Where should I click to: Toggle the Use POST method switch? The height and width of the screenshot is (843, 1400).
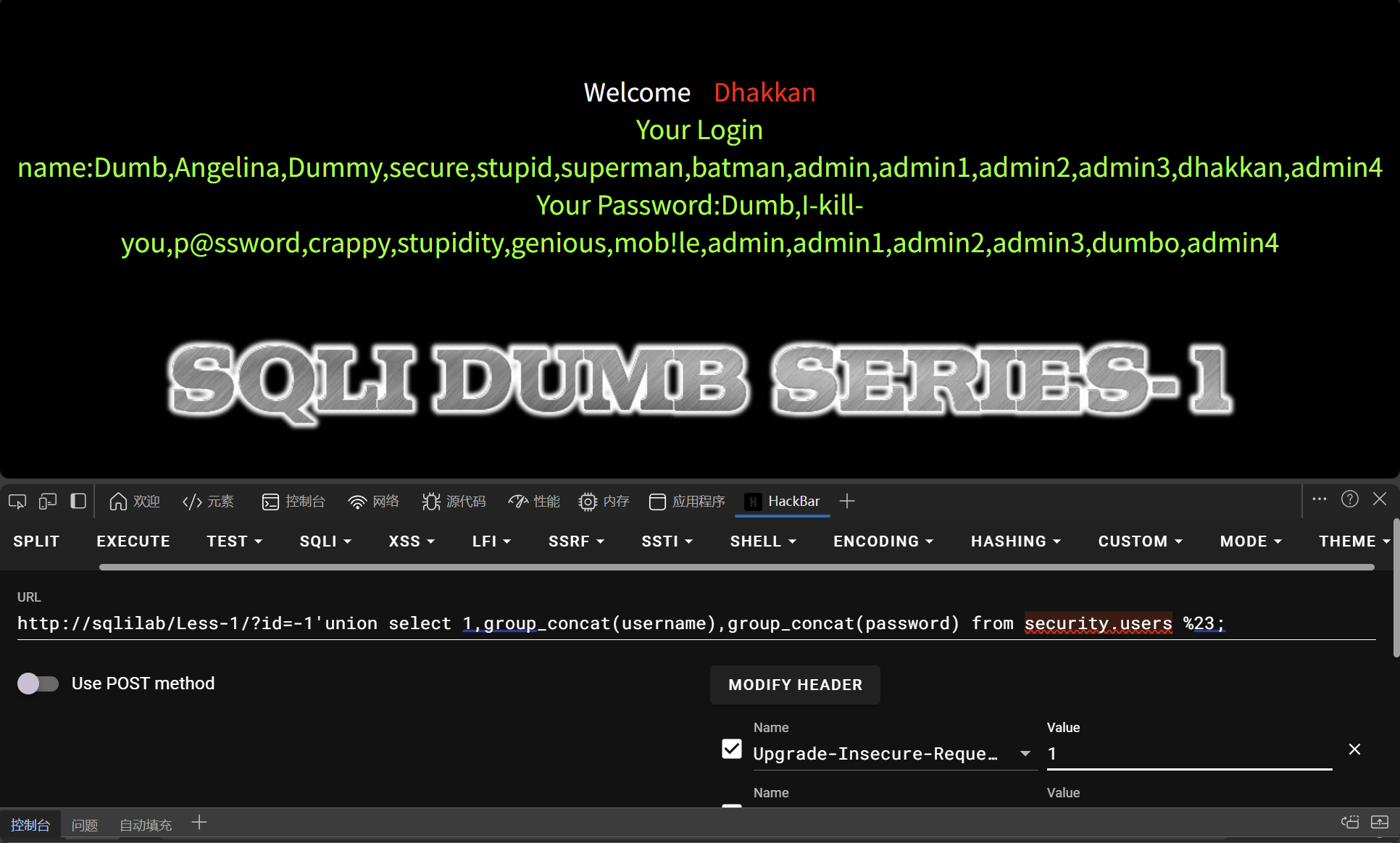coord(38,684)
